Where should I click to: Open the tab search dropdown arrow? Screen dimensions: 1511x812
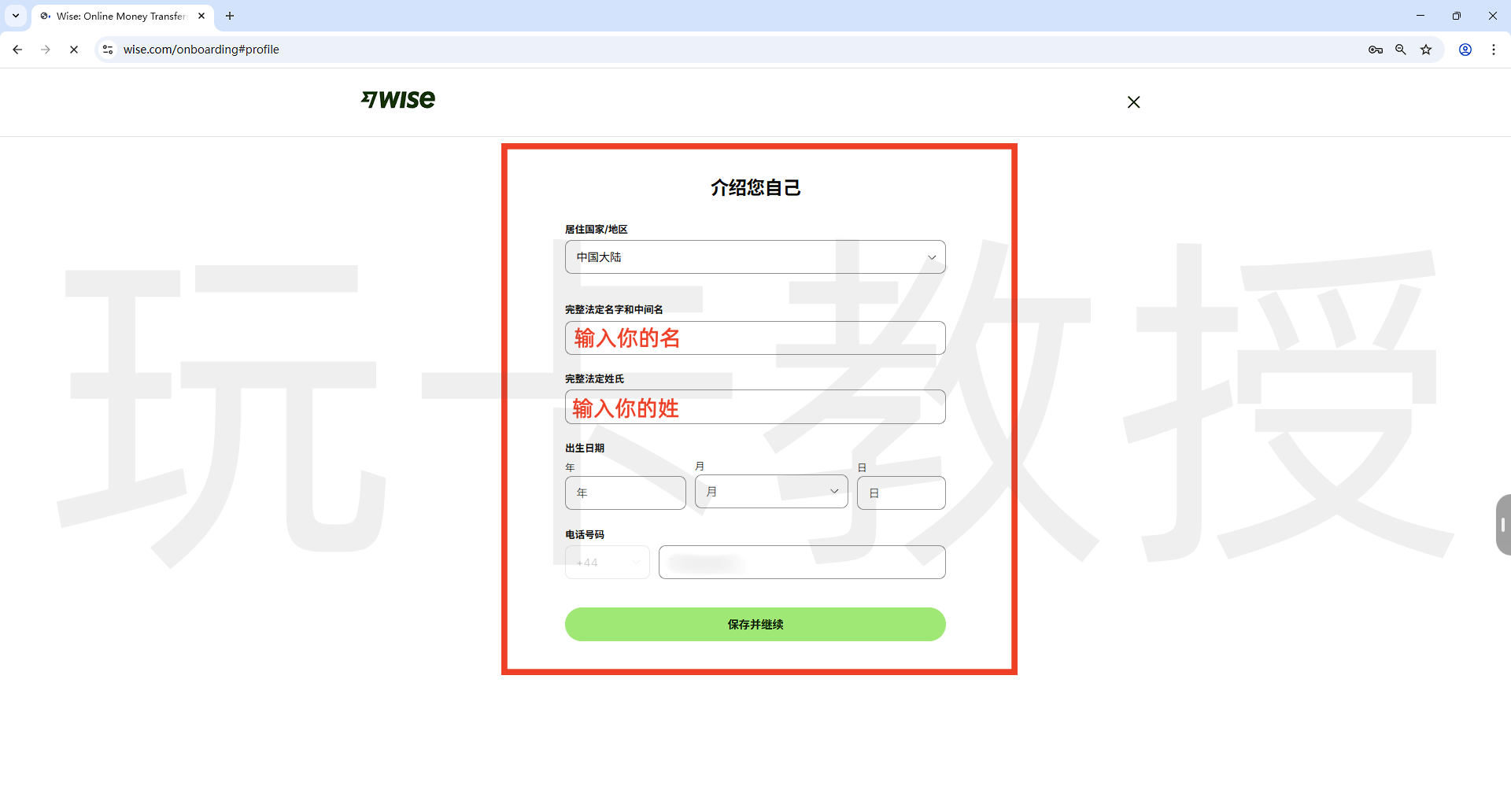[16, 16]
